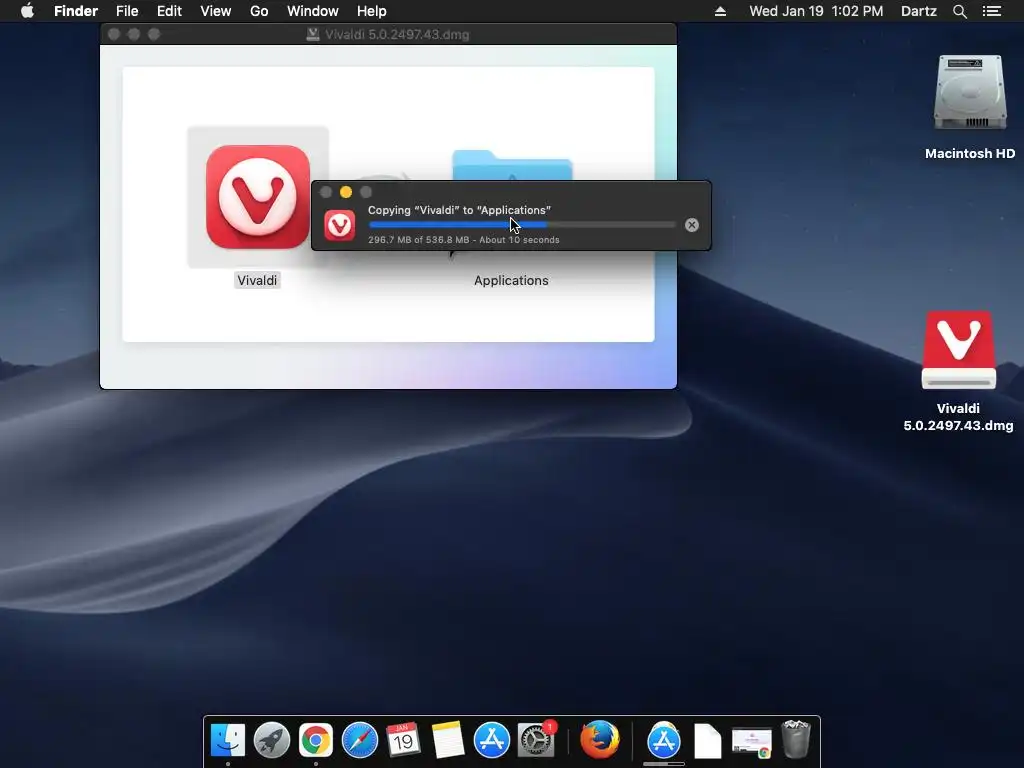Click the eject icon in the menu bar
This screenshot has height=768, width=1024.
point(720,11)
